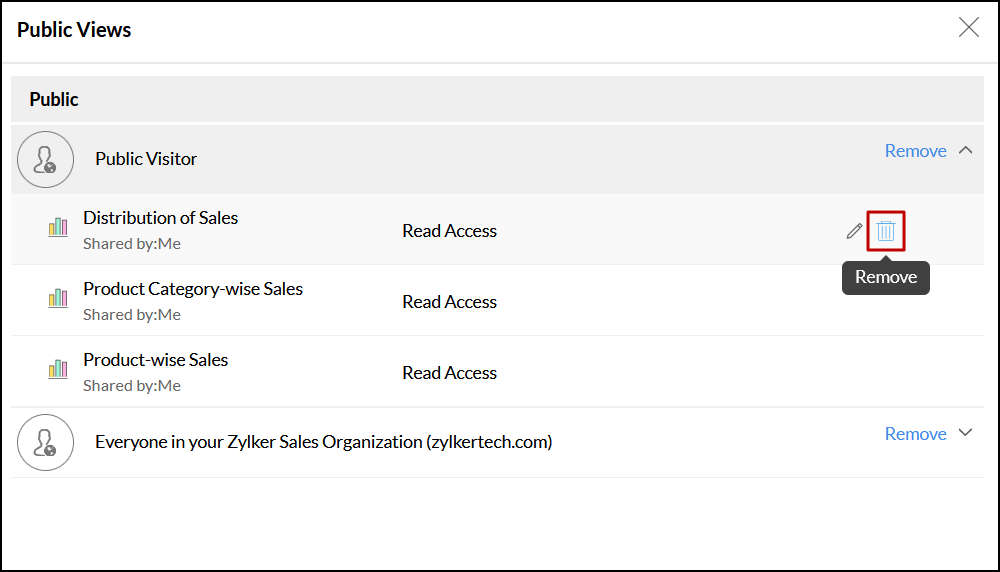This screenshot has height=572, width=1000.
Task: Remove the Public Visitor sharing
Action: [915, 151]
